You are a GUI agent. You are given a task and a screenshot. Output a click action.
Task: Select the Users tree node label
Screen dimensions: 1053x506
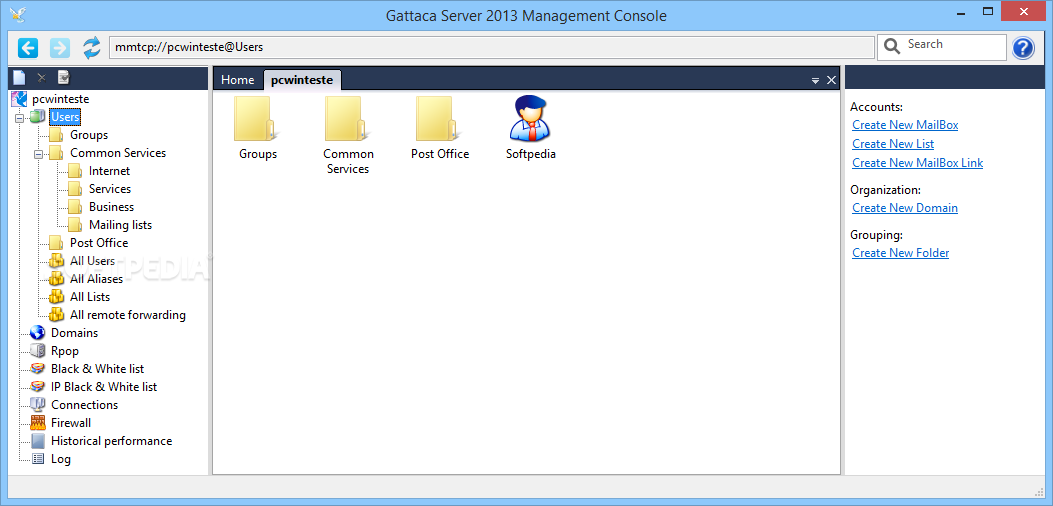[x=65, y=117]
